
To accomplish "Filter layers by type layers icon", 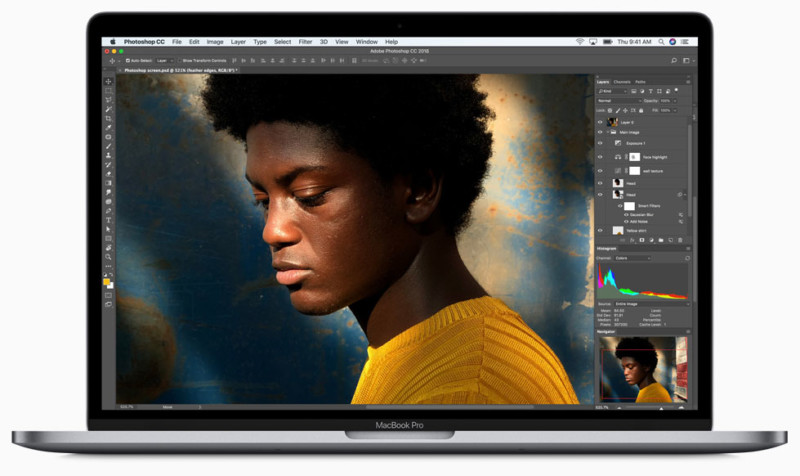I will [651, 91].
